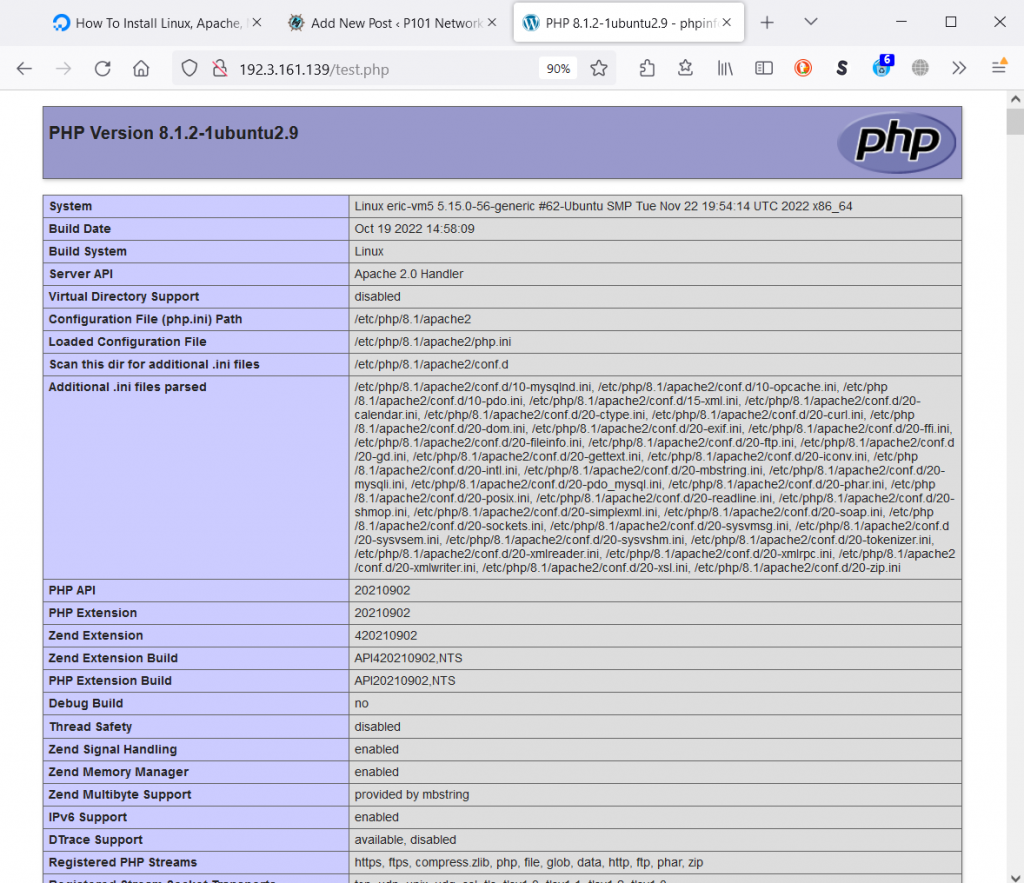The width and height of the screenshot is (1024, 883).
Task: Click the vertical scrollbar thumb
Action: pyautogui.click(x=1015, y=121)
